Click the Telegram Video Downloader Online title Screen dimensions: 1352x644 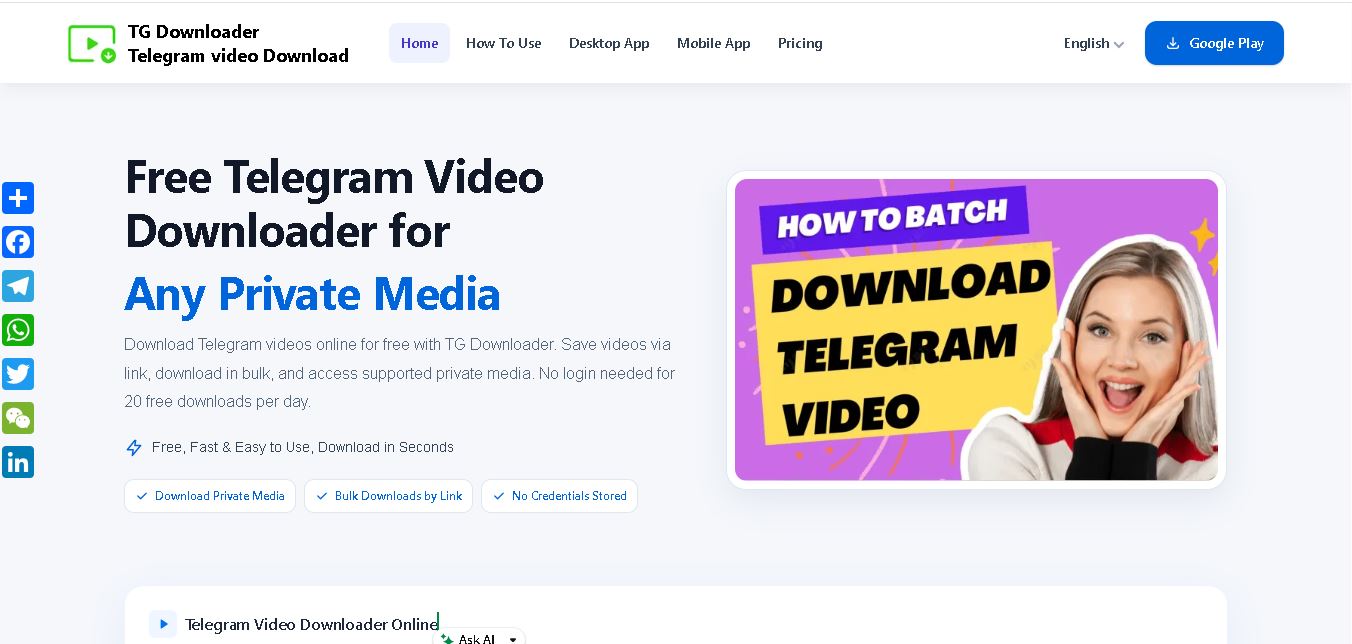pos(312,624)
